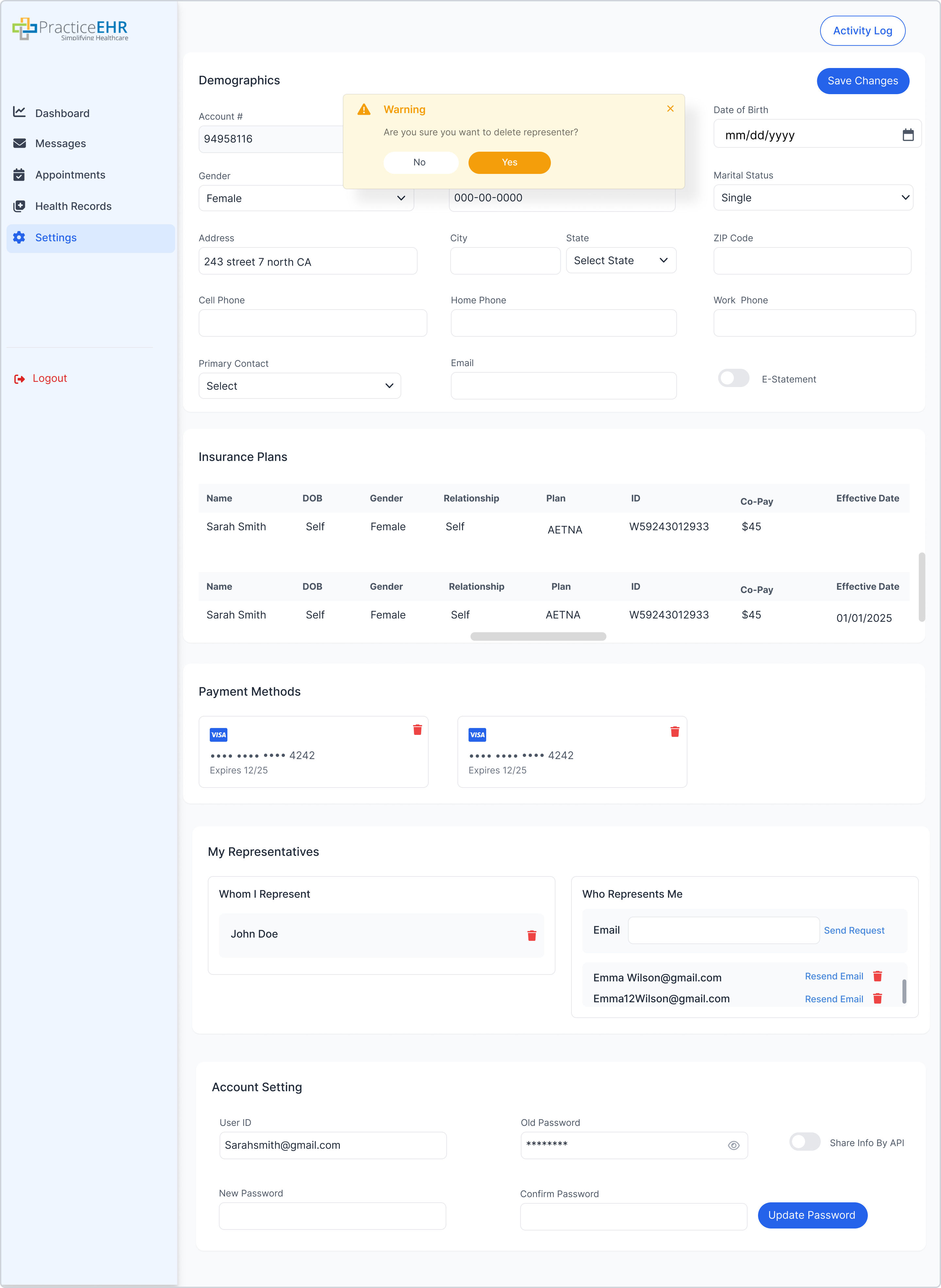Open Appointments from sidebar
The width and height of the screenshot is (941, 1288).
click(x=70, y=175)
